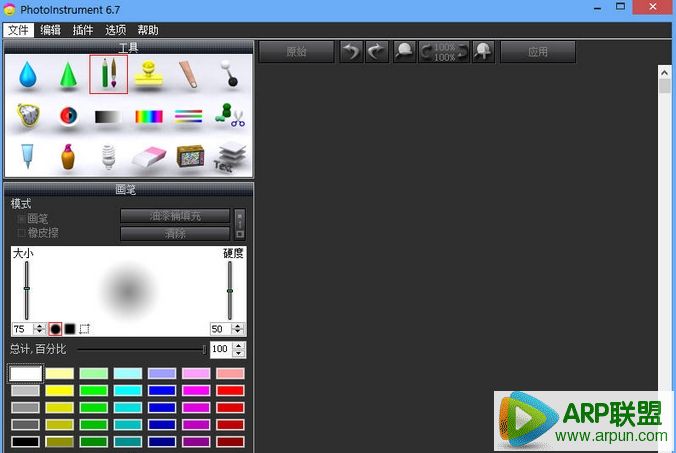Select the pushpin and scissors cut tool

click(230, 115)
